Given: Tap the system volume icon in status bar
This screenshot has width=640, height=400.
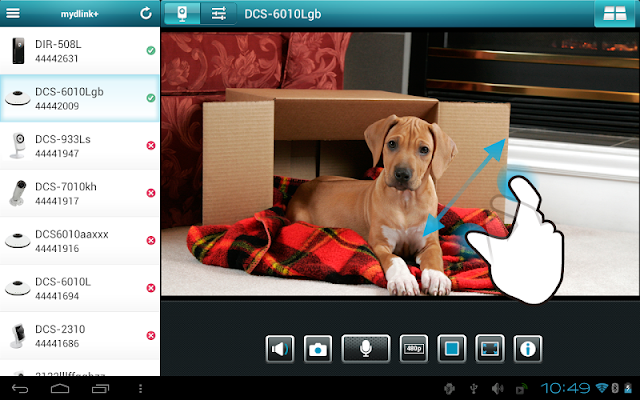Looking at the screenshot, I should [x=497, y=388].
